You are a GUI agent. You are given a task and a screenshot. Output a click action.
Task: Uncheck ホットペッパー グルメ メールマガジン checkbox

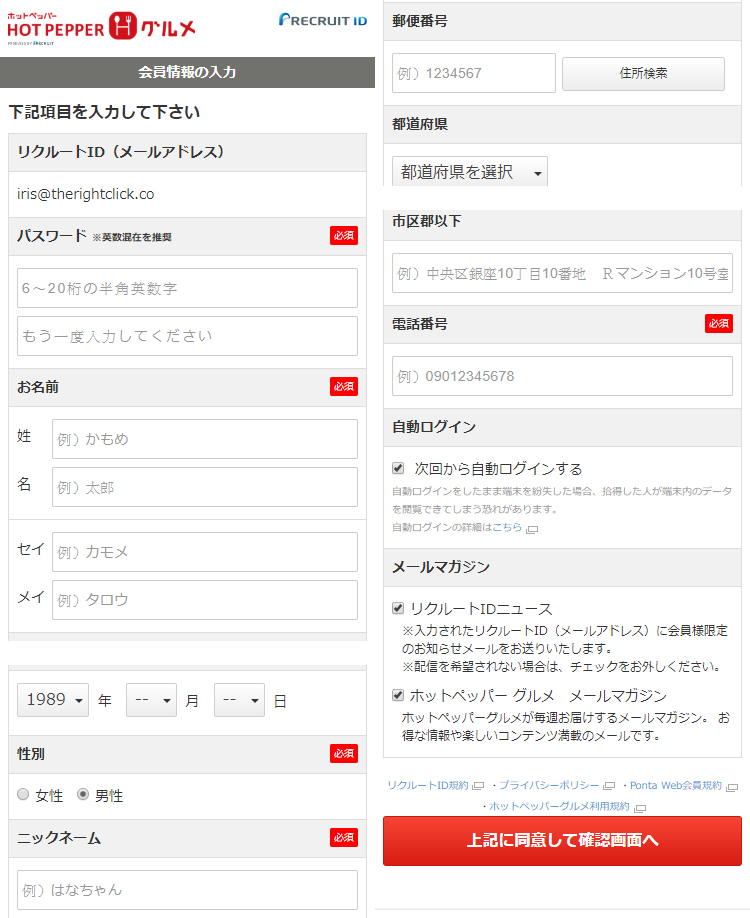coord(398,695)
